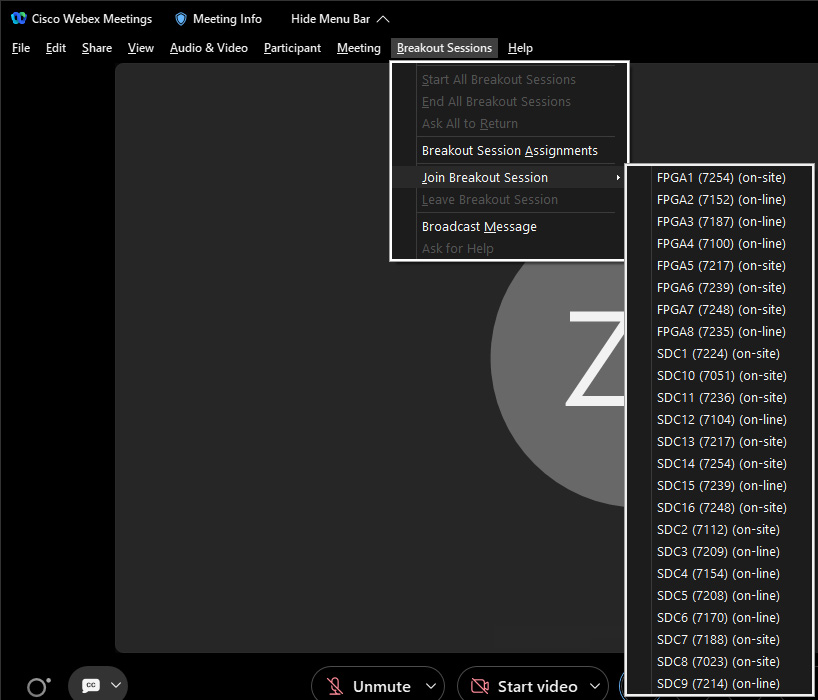Open the Participant menu
Viewport: 818px width, 700px height.
click(x=292, y=48)
